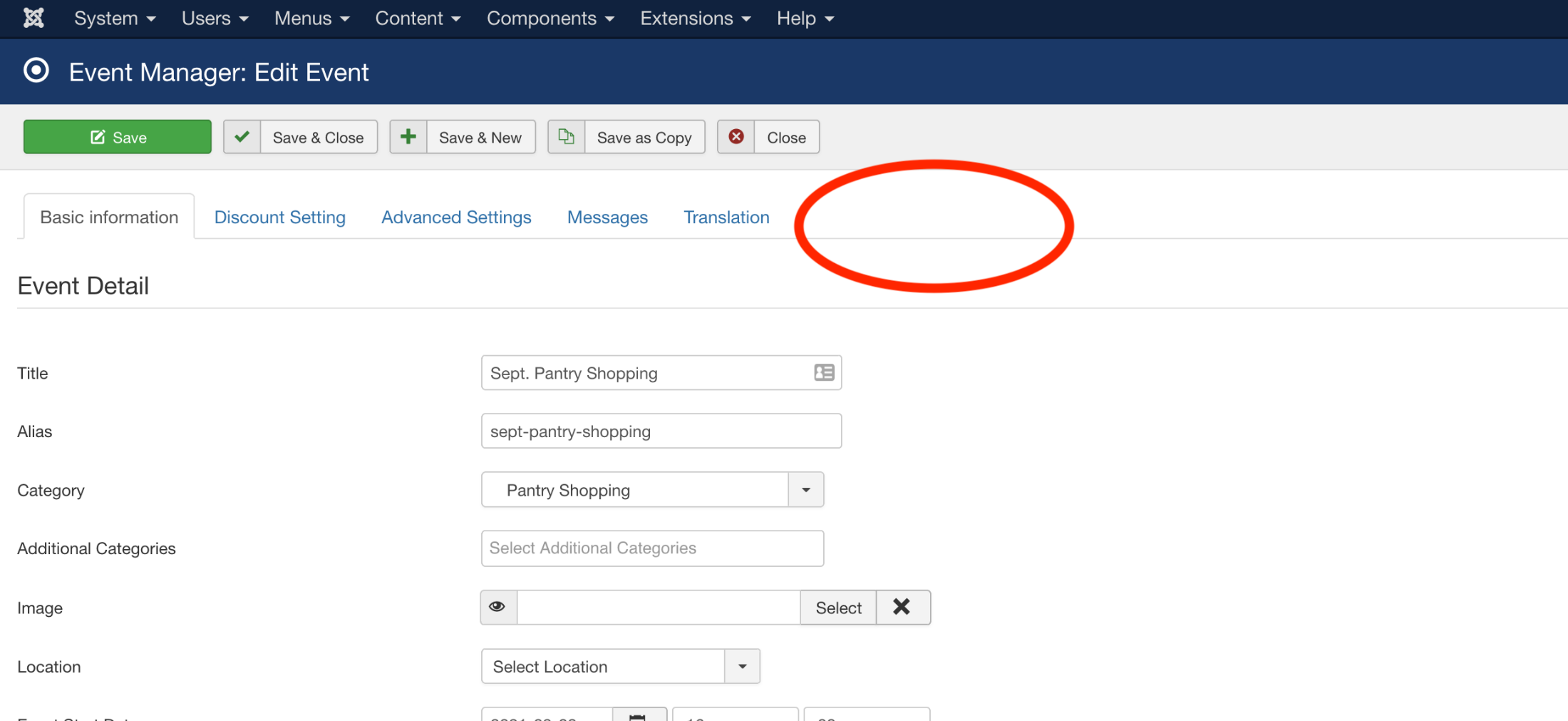Clear the image using the X button
1568x721 pixels.
pos(902,607)
